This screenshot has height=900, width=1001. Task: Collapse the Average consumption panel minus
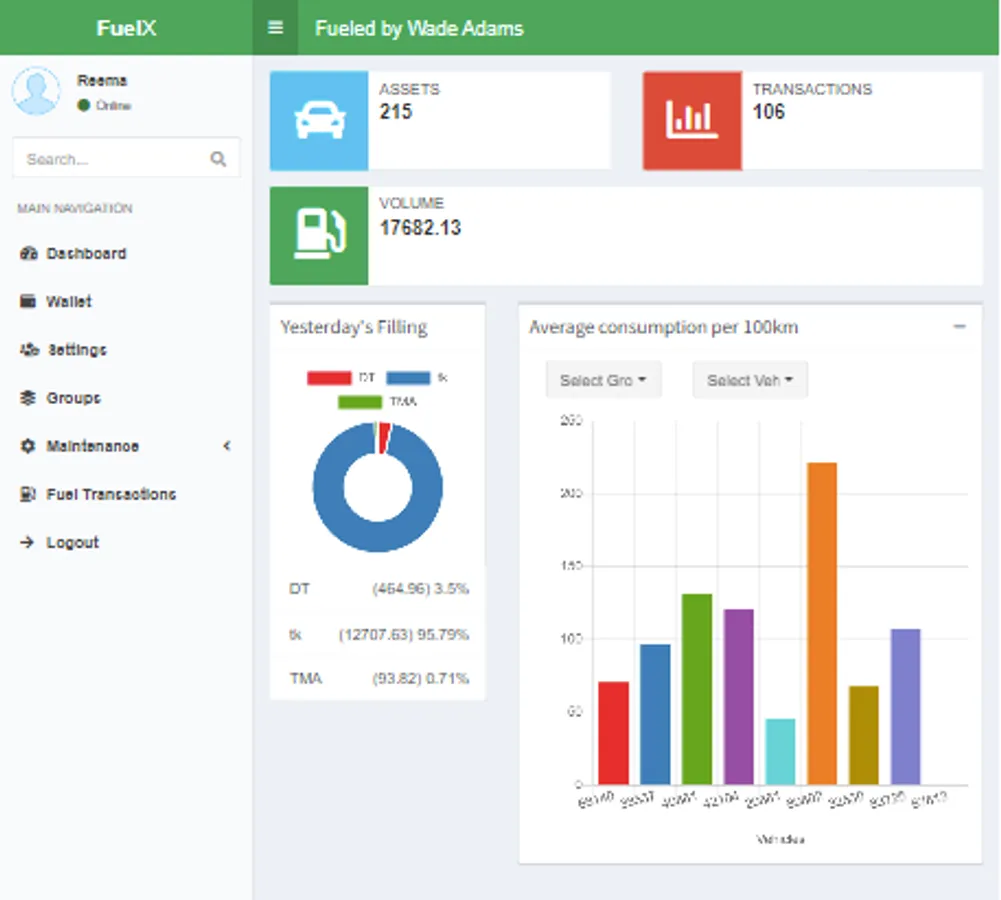(960, 327)
